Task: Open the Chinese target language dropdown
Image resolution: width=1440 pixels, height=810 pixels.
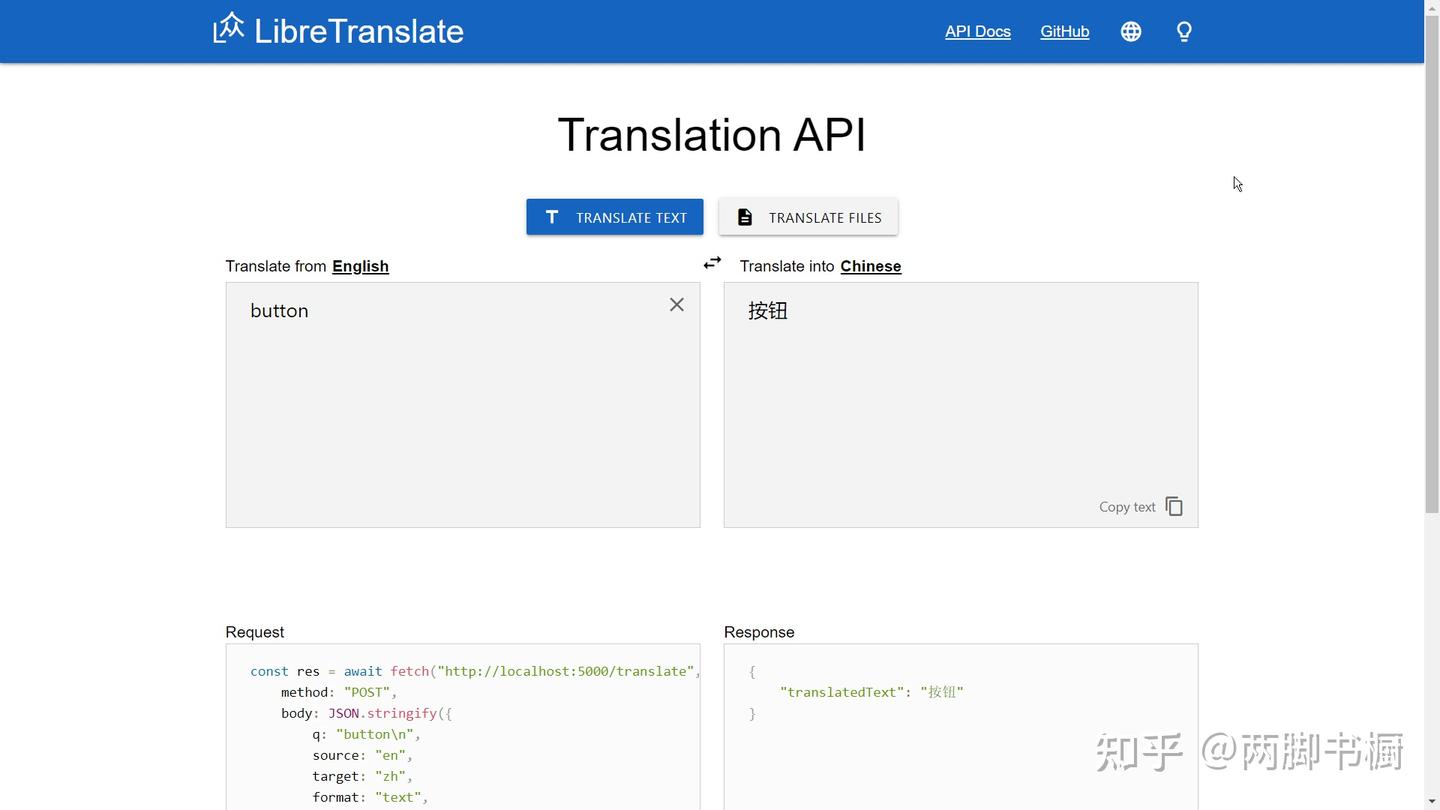Action: (870, 266)
